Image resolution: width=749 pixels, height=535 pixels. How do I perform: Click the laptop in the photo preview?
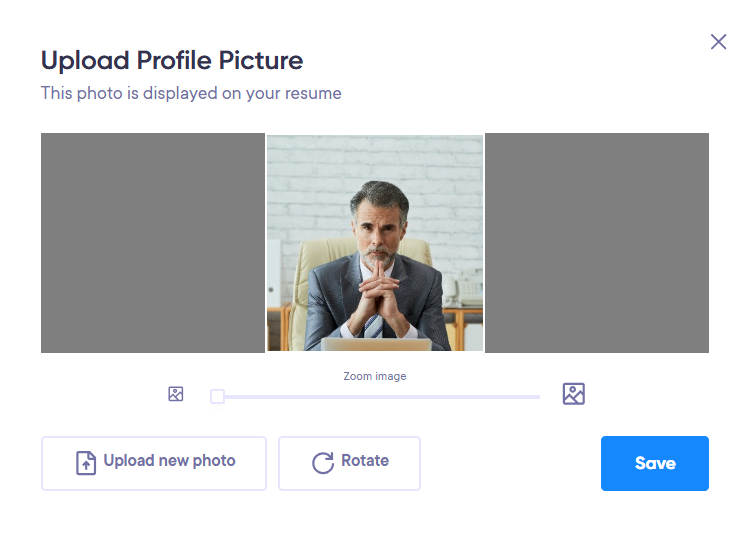point(376,344)
